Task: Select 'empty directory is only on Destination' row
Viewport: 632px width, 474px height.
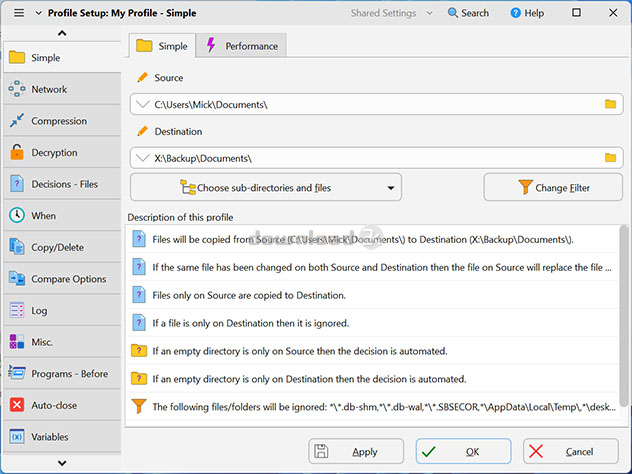Action: [372, 378]
